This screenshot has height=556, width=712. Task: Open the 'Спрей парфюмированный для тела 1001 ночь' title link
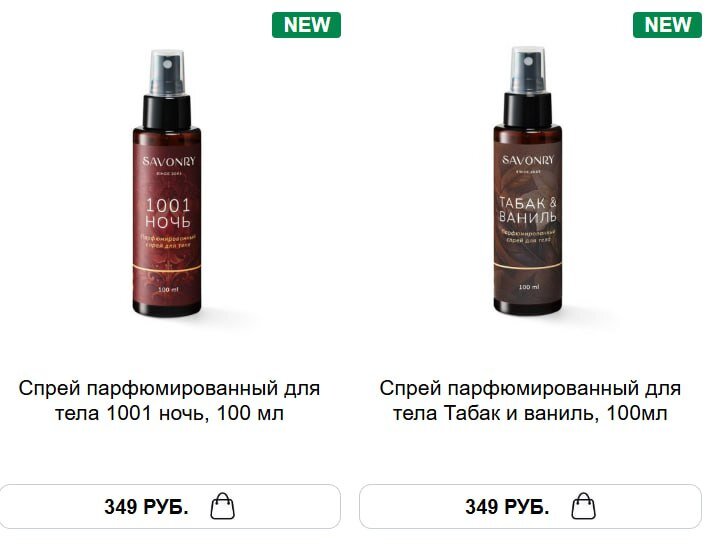tap(169, 401)
